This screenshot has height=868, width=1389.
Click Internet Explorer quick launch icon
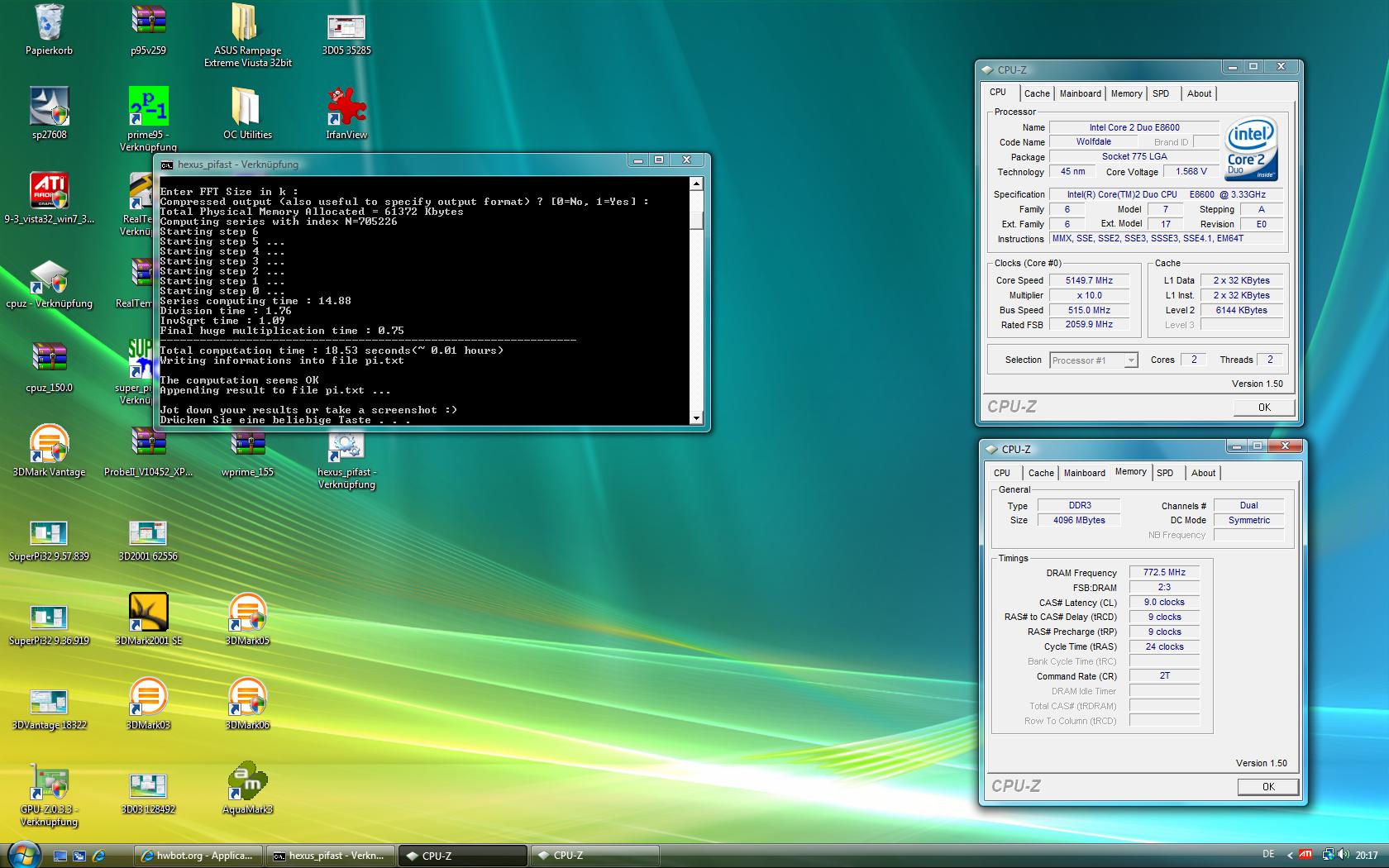point(98,856)
